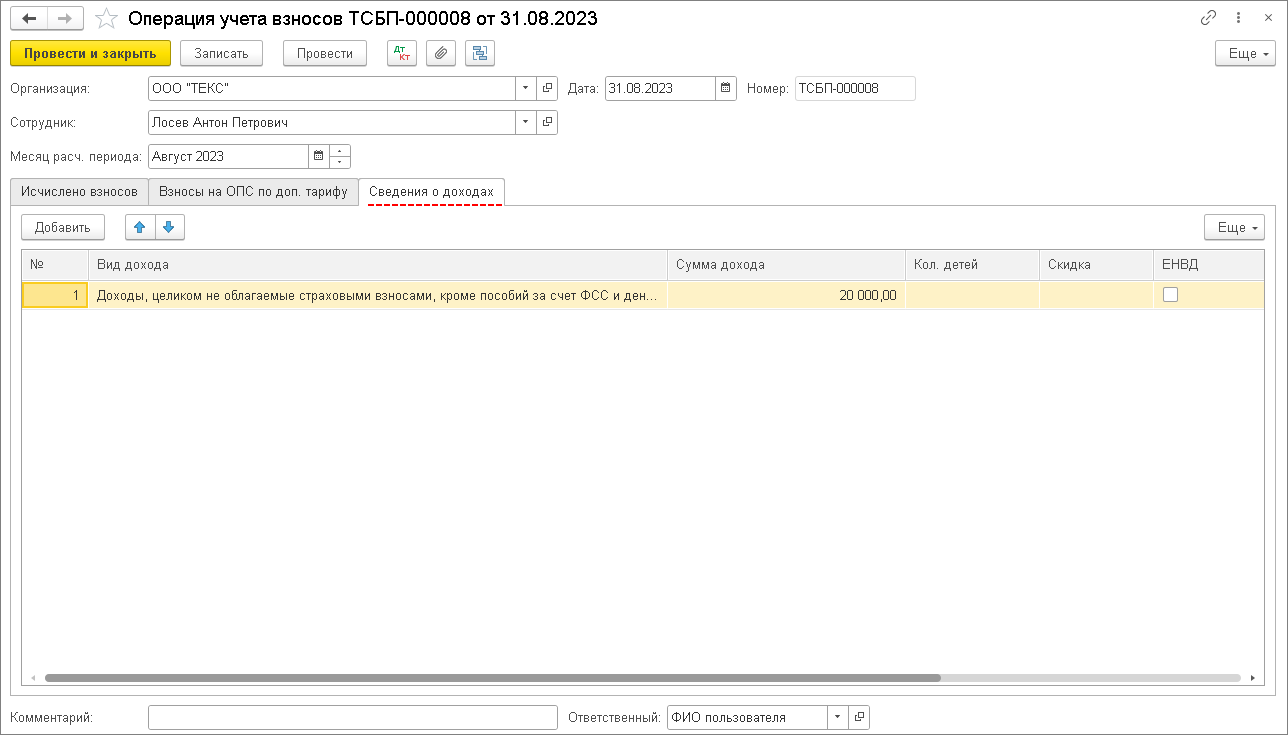This screenshot has height=735, width=1288.
Task: Click the Комментарий input field
Action: [x=352, y=717]
